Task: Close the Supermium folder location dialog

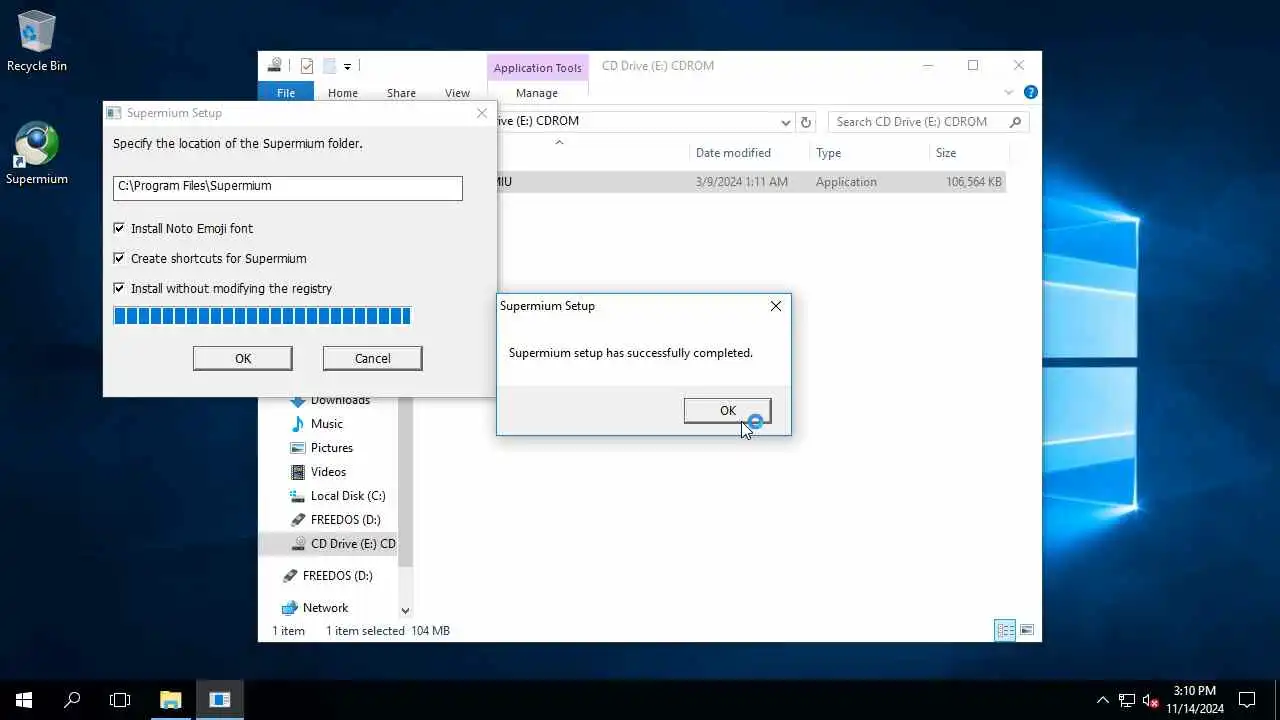Action: [x=482, y=113]
